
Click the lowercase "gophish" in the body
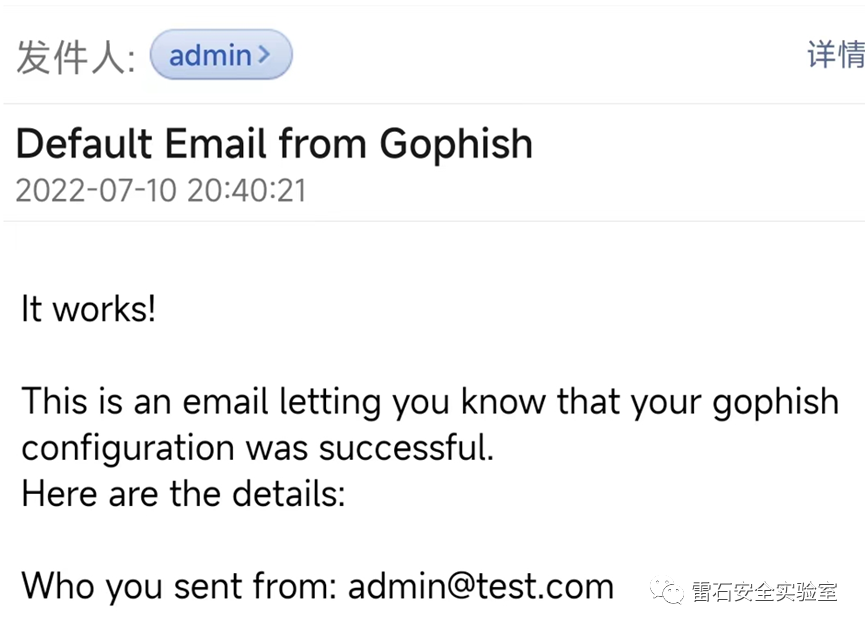pos(775,402)
